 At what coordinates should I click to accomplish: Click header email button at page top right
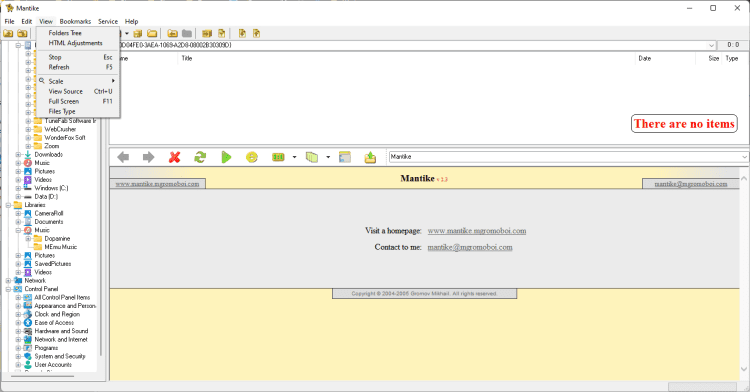click(691, 184)
